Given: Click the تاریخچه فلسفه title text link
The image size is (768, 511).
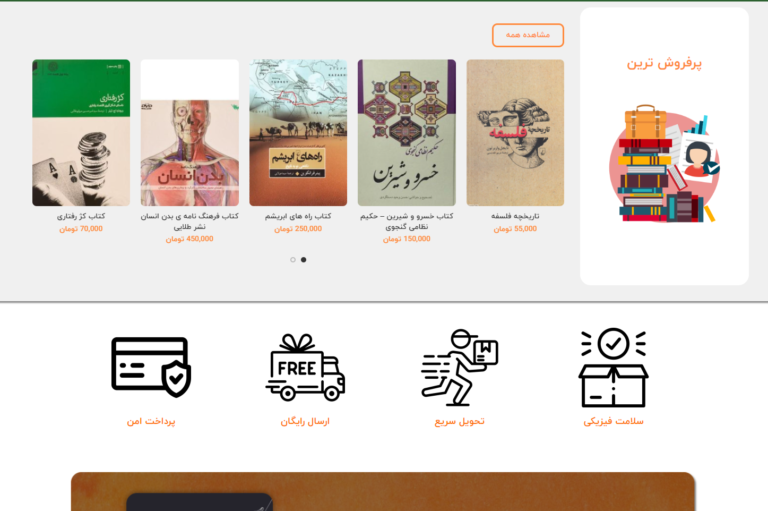Looking at the screenshot, I should [515, 216].
